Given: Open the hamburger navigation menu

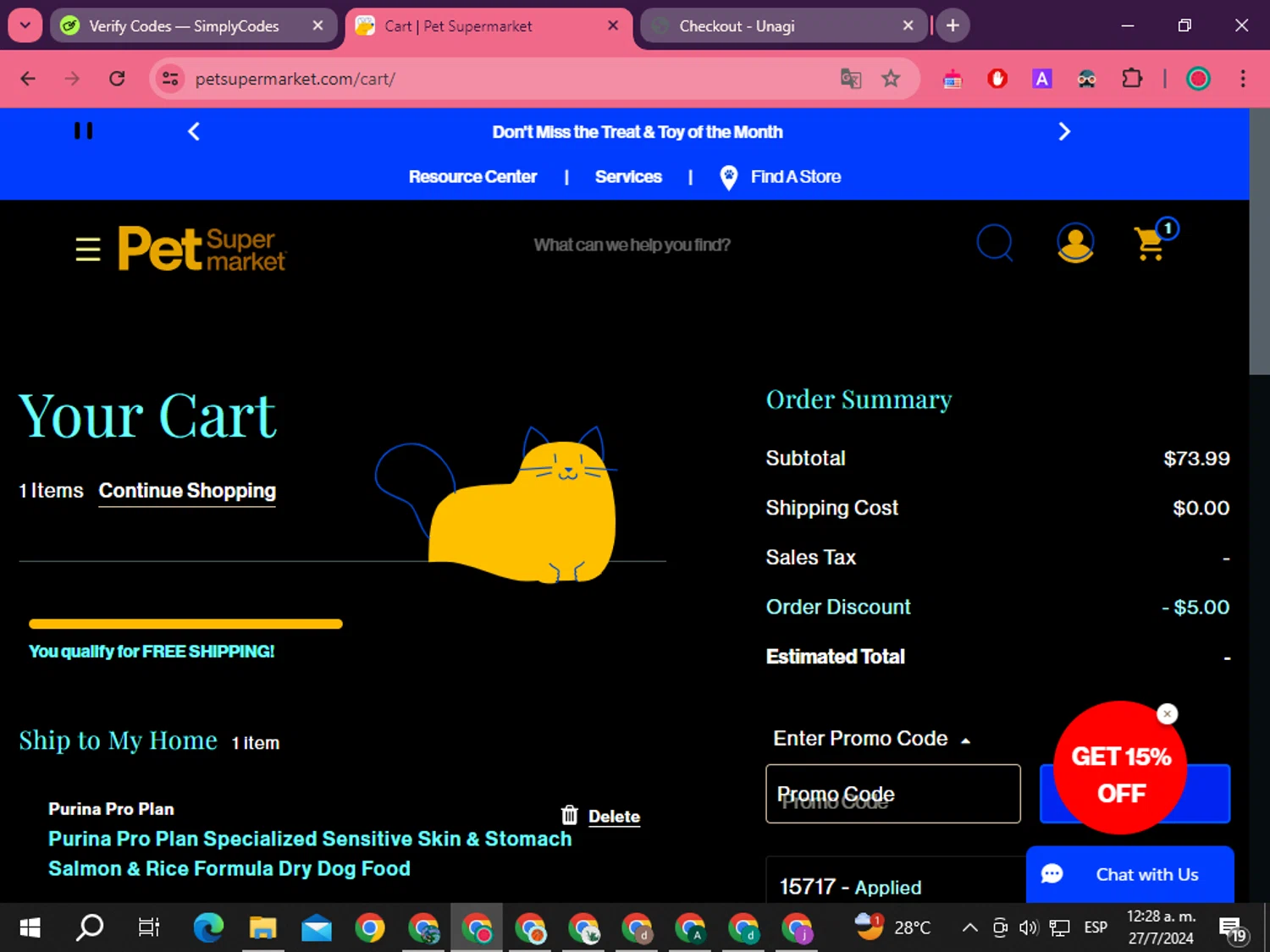Looking at the screenshot, I should (x=88, y=249).
